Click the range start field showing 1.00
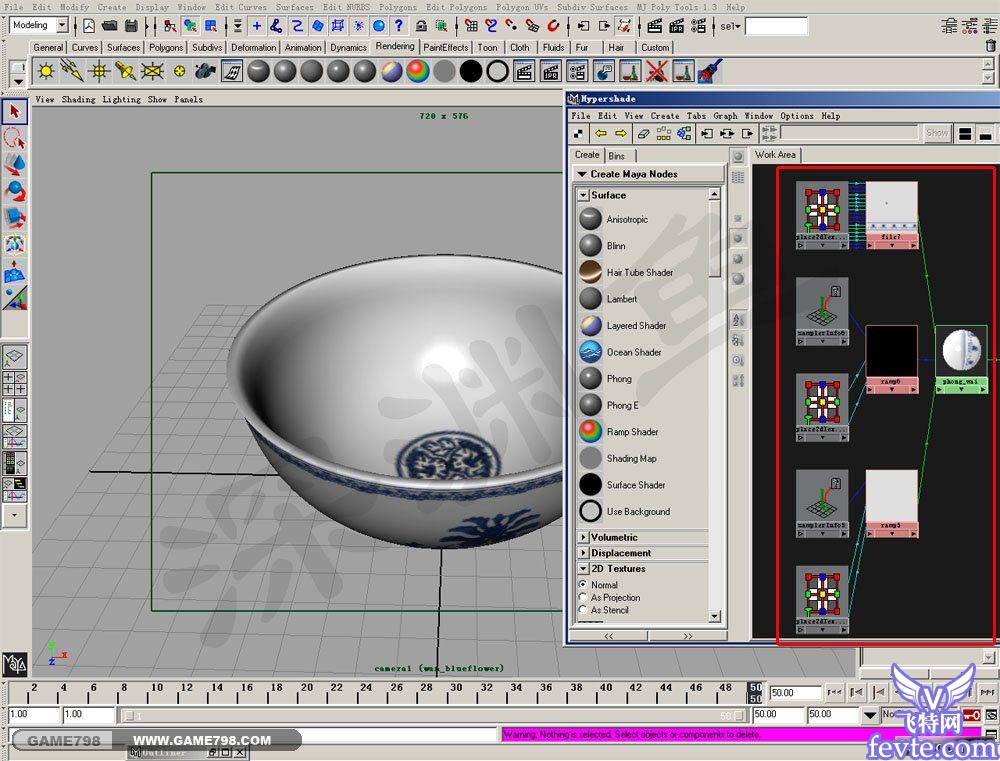Screen dimensions: 1000x761 point(34,715)
